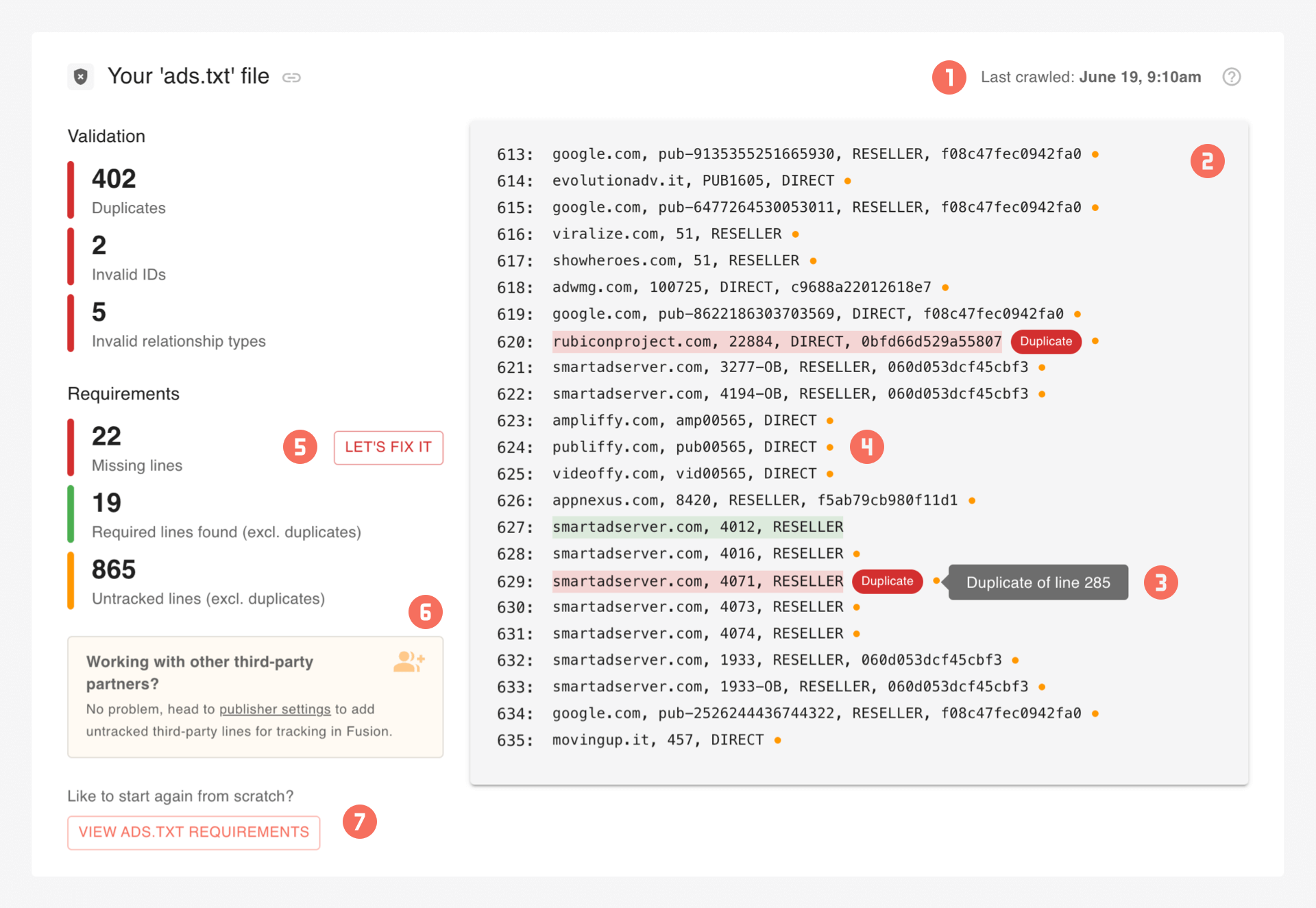Viewport: 1316px width, 908px height.
Task: Click the evolutionadv.it, PUB1605 line
Action: [x=693, y=181]
